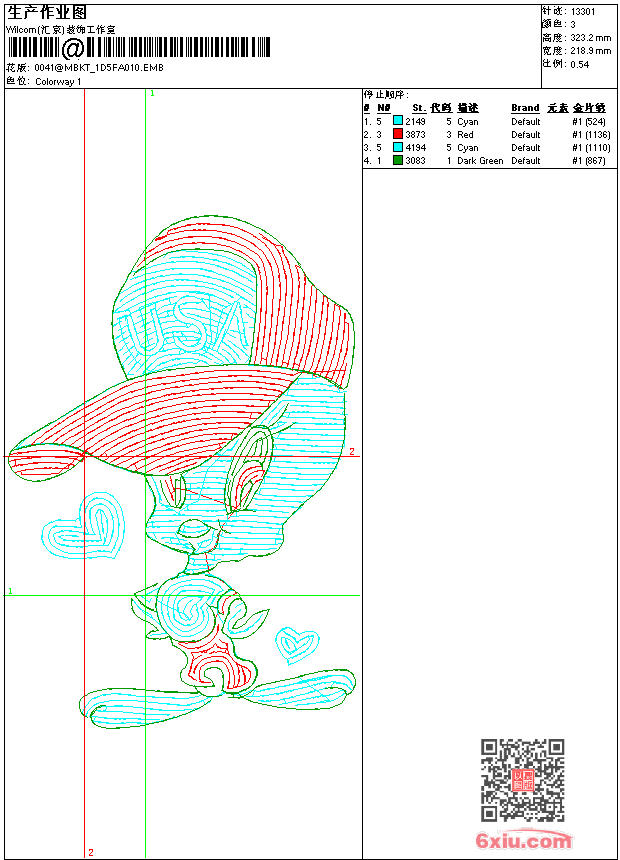Click the sequin count '#1 (1136)'
Screen dimensions: 620x860
click(591, 134)
